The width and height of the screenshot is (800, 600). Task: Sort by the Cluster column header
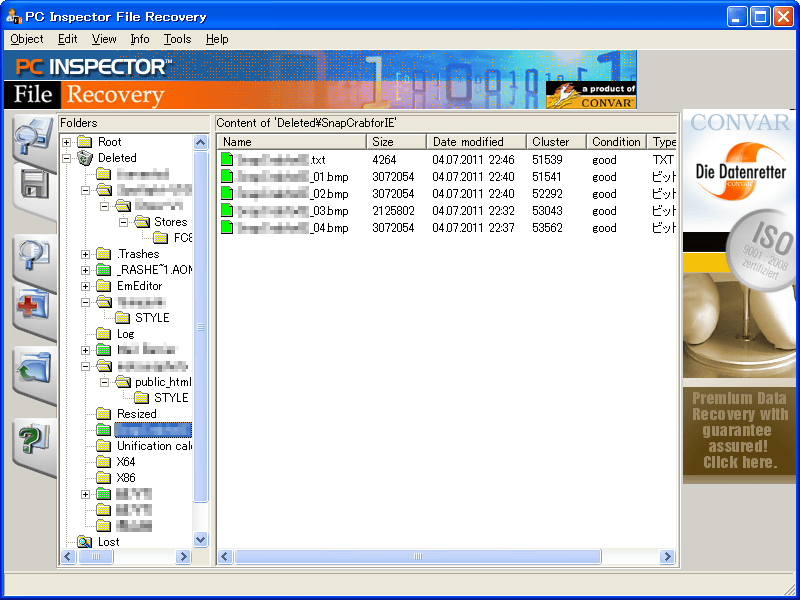pyautogui.click(x=557, y=142)
